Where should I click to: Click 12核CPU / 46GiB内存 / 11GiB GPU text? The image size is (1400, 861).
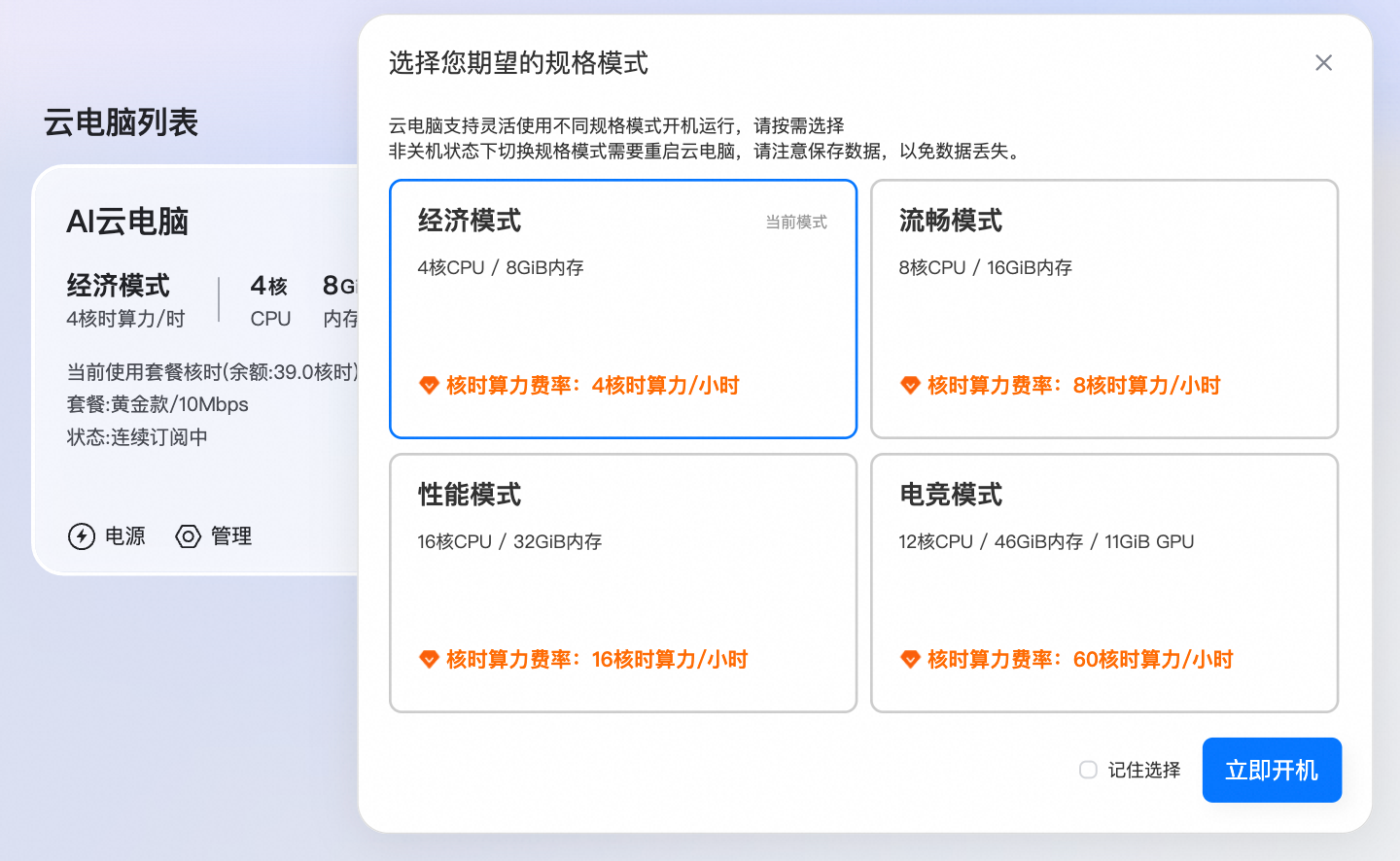(1046, 541)
